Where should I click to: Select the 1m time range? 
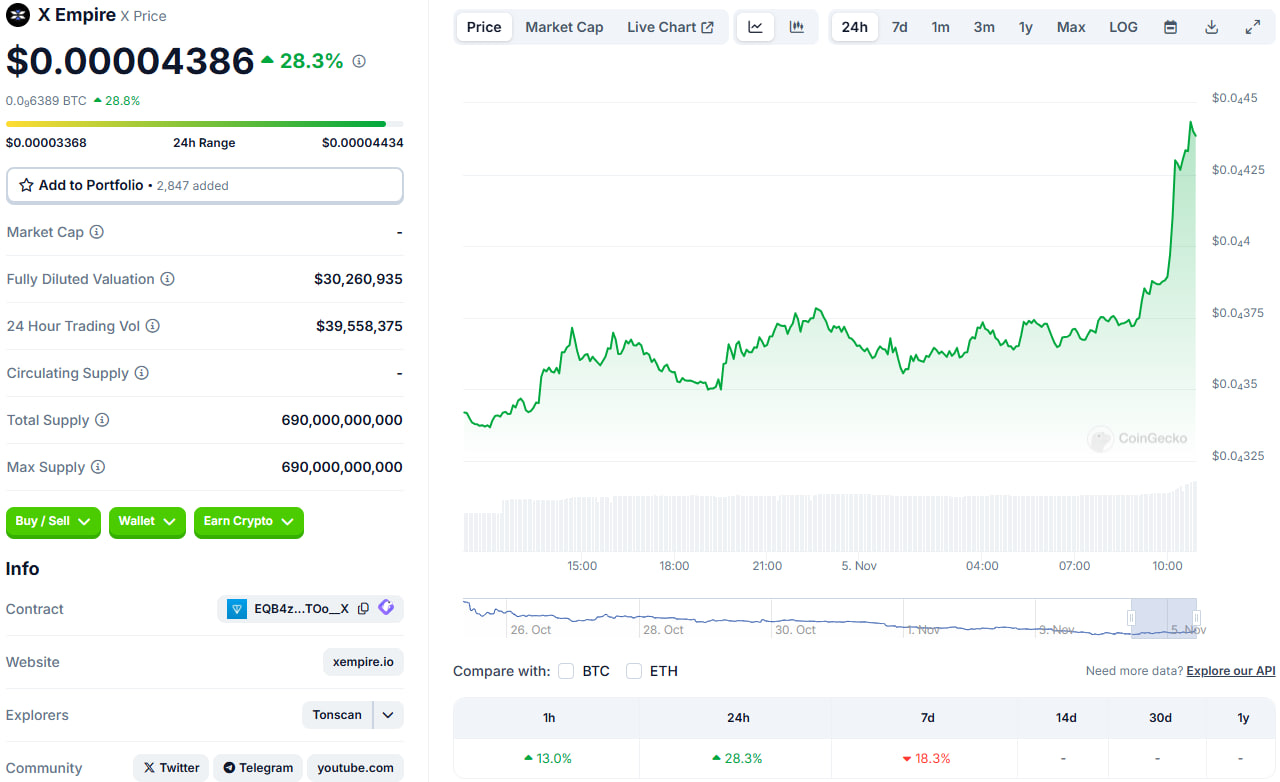click(x=941, y=27)
